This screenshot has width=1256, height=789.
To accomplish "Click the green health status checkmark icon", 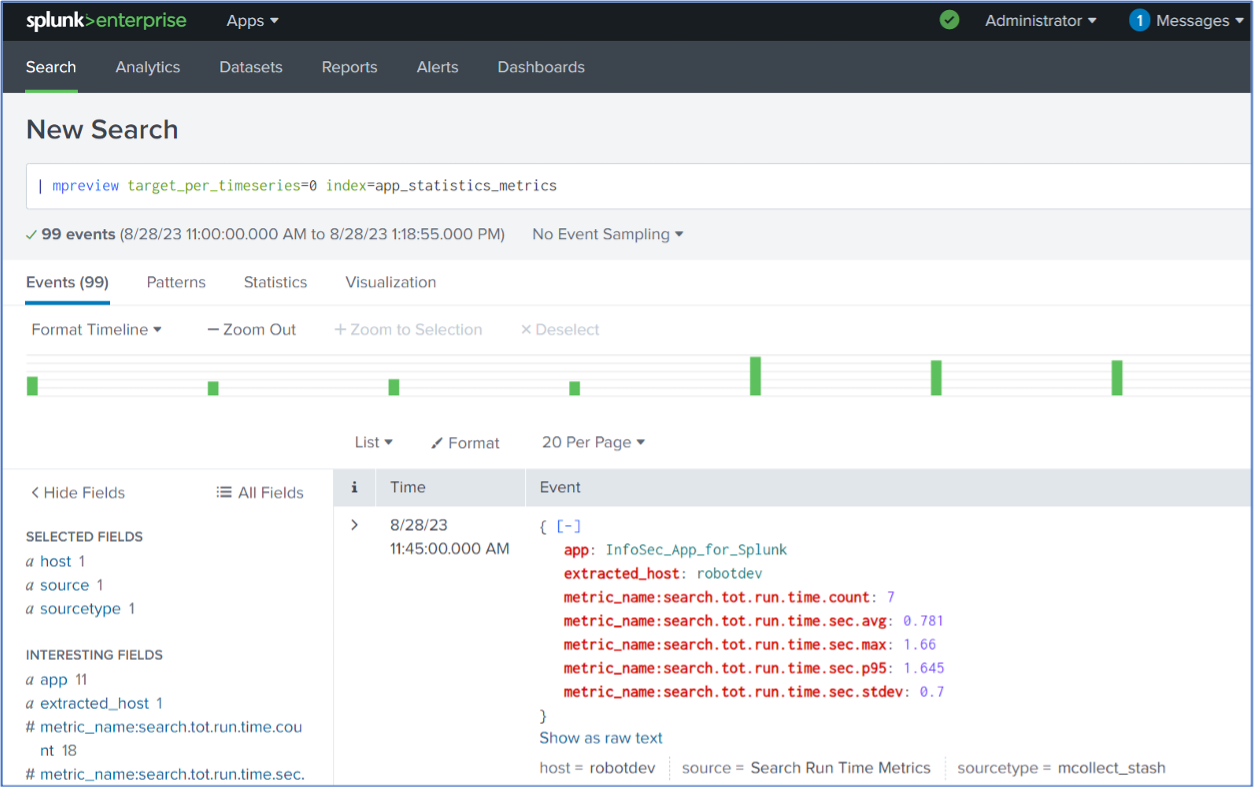I will (949, 20).
